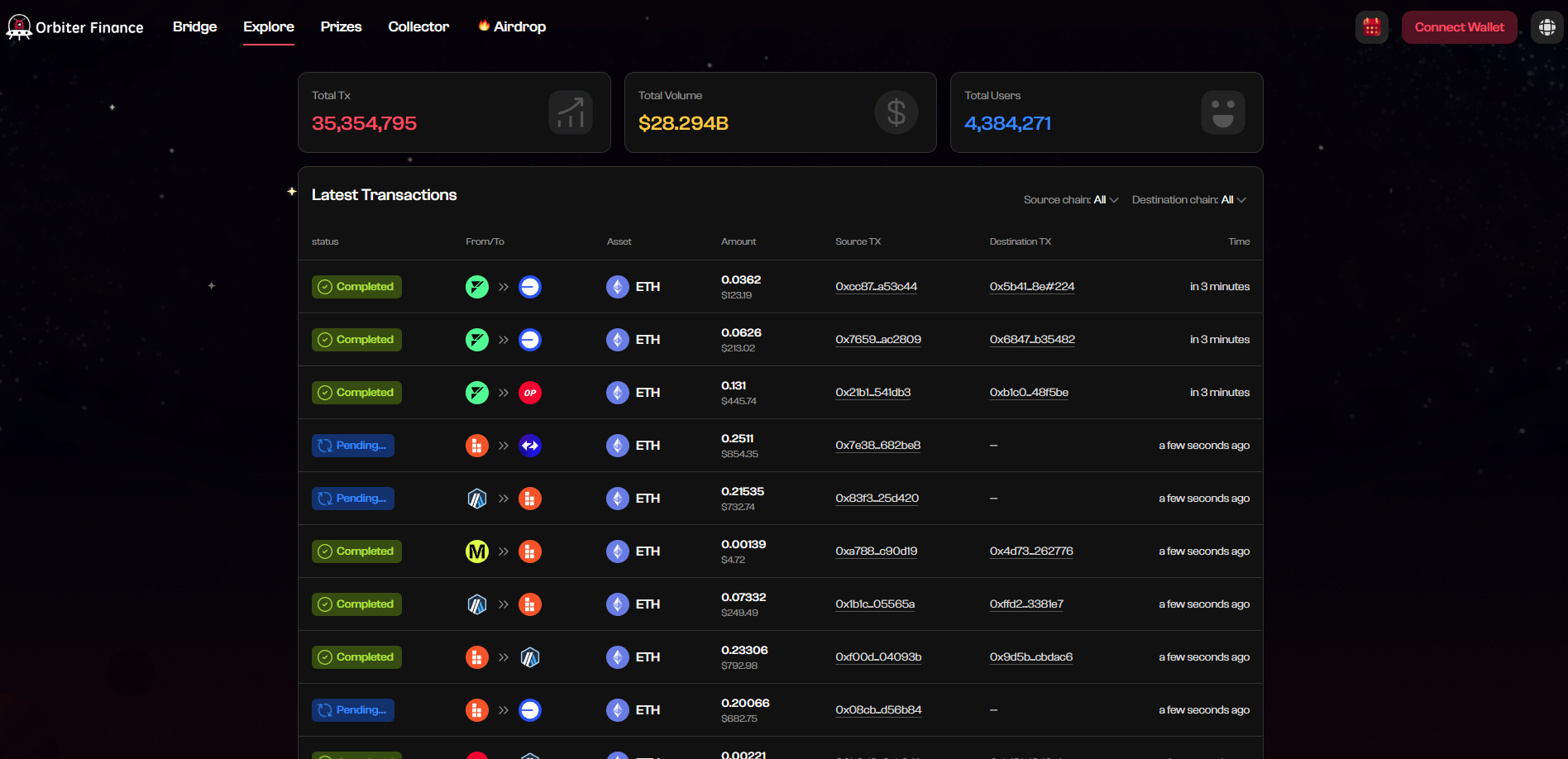The height and width of the screenshot is (759, 1568).
Task: Click the red calendar icon in header
Action: tap(1372, 27)
